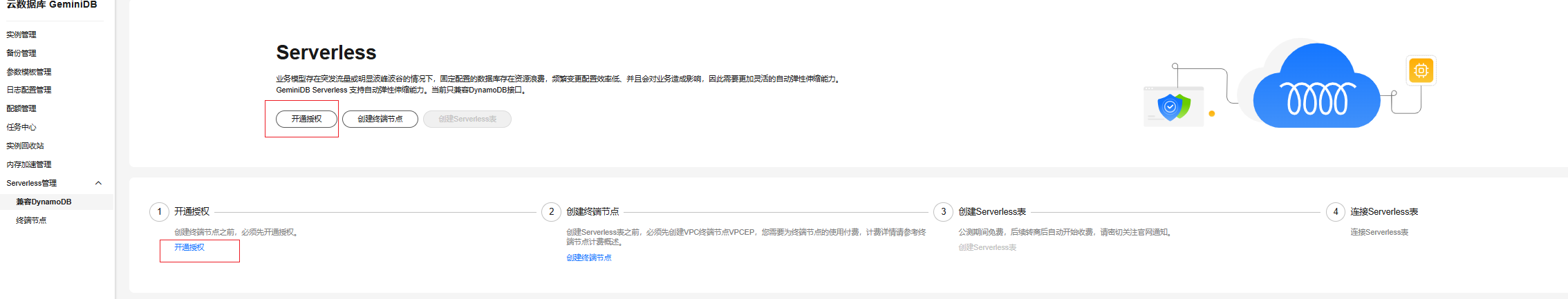Collapse the Serverless管理 menu chevron

[x=98, y=183]
